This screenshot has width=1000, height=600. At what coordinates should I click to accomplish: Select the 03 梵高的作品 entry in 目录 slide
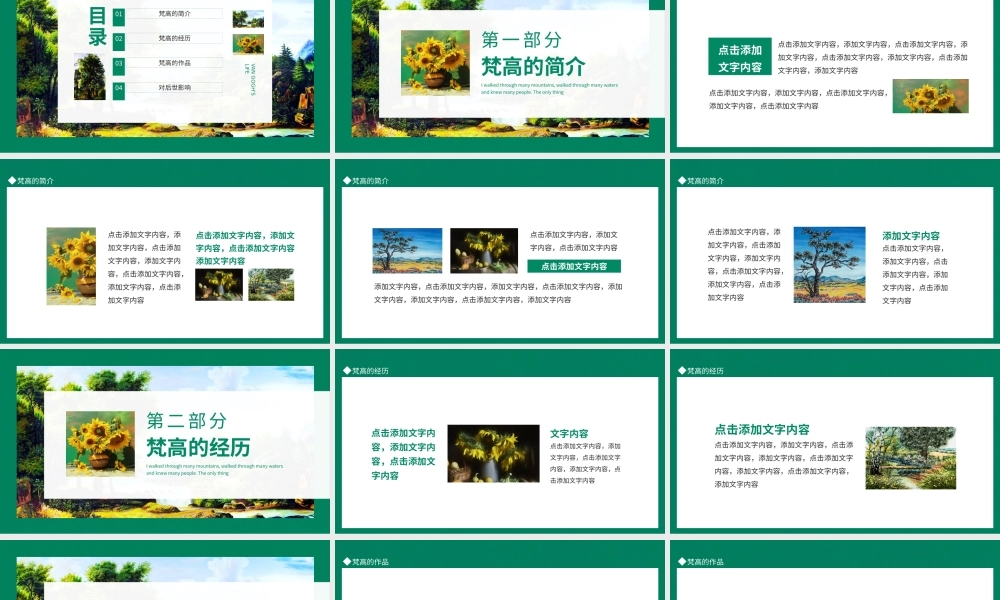168,62
